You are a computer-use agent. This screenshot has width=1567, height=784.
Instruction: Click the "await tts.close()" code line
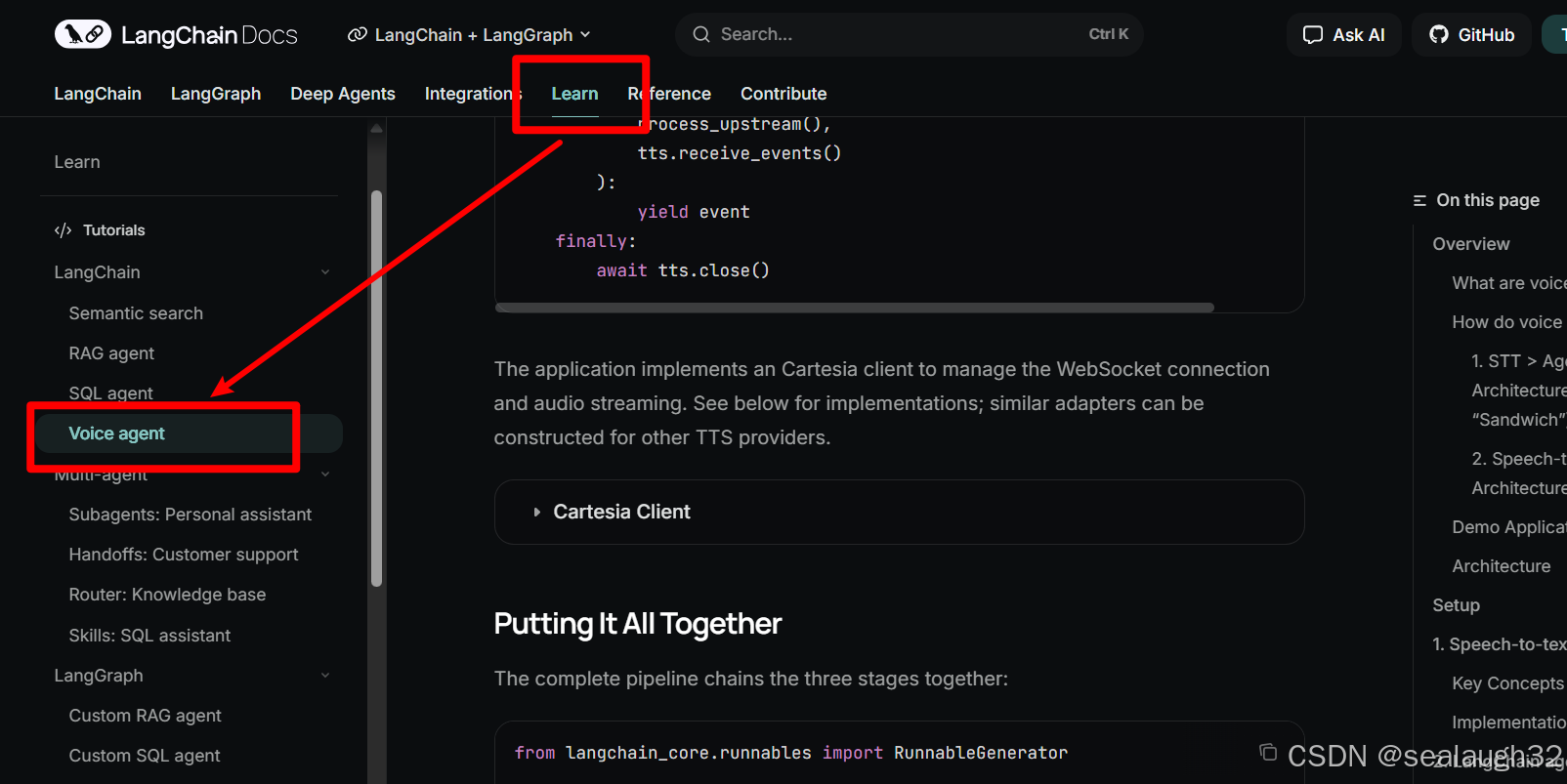[x=683, y=270]
